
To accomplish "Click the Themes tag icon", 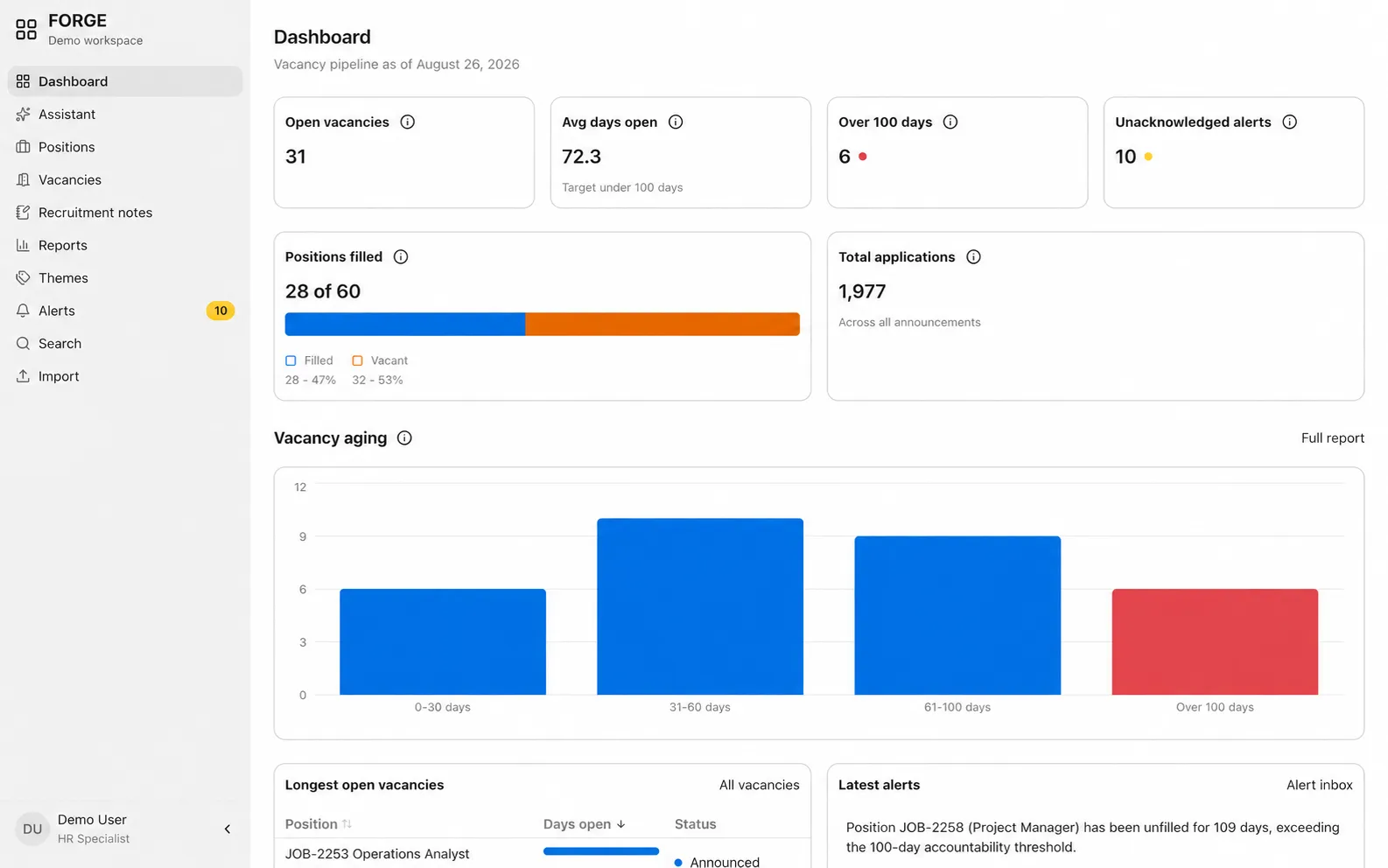I will (23, 278).
